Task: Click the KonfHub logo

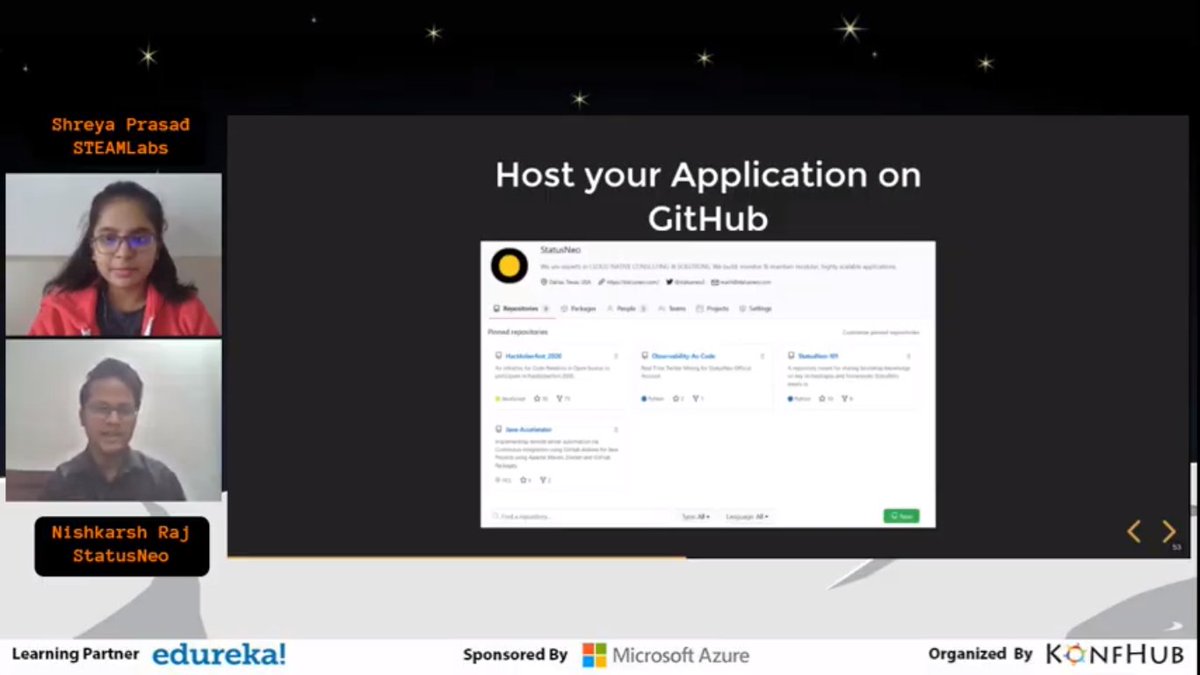Action: (x=1115, y=654)
